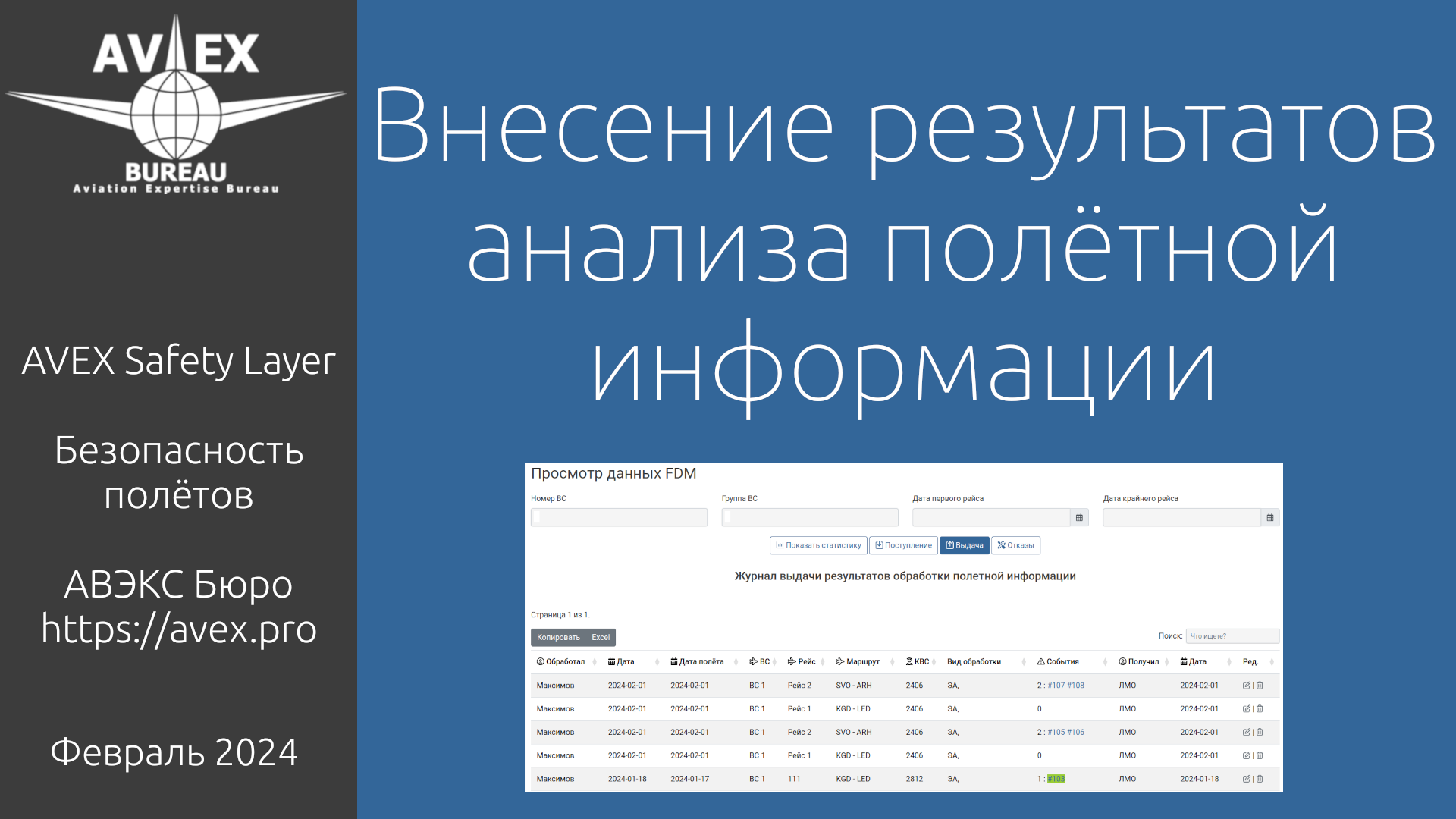Open event link #107

[1056, 686]
